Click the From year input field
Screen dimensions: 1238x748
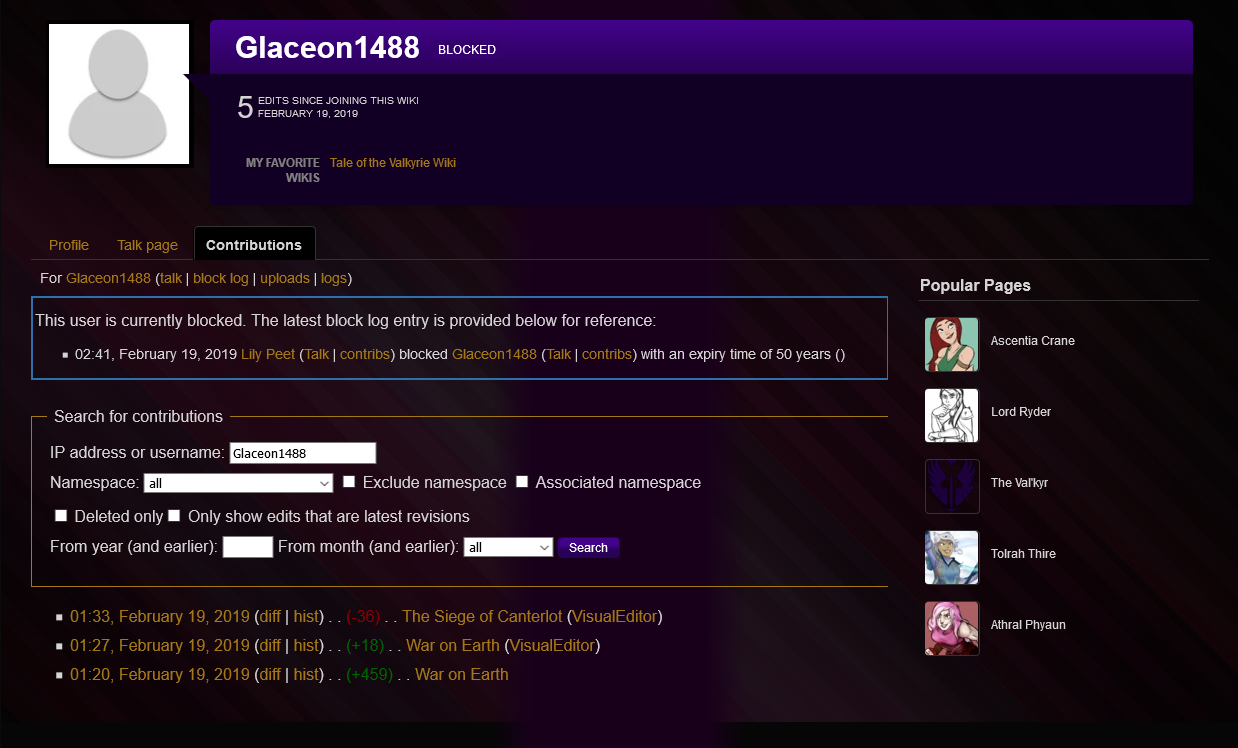click(x=248, y=547)
